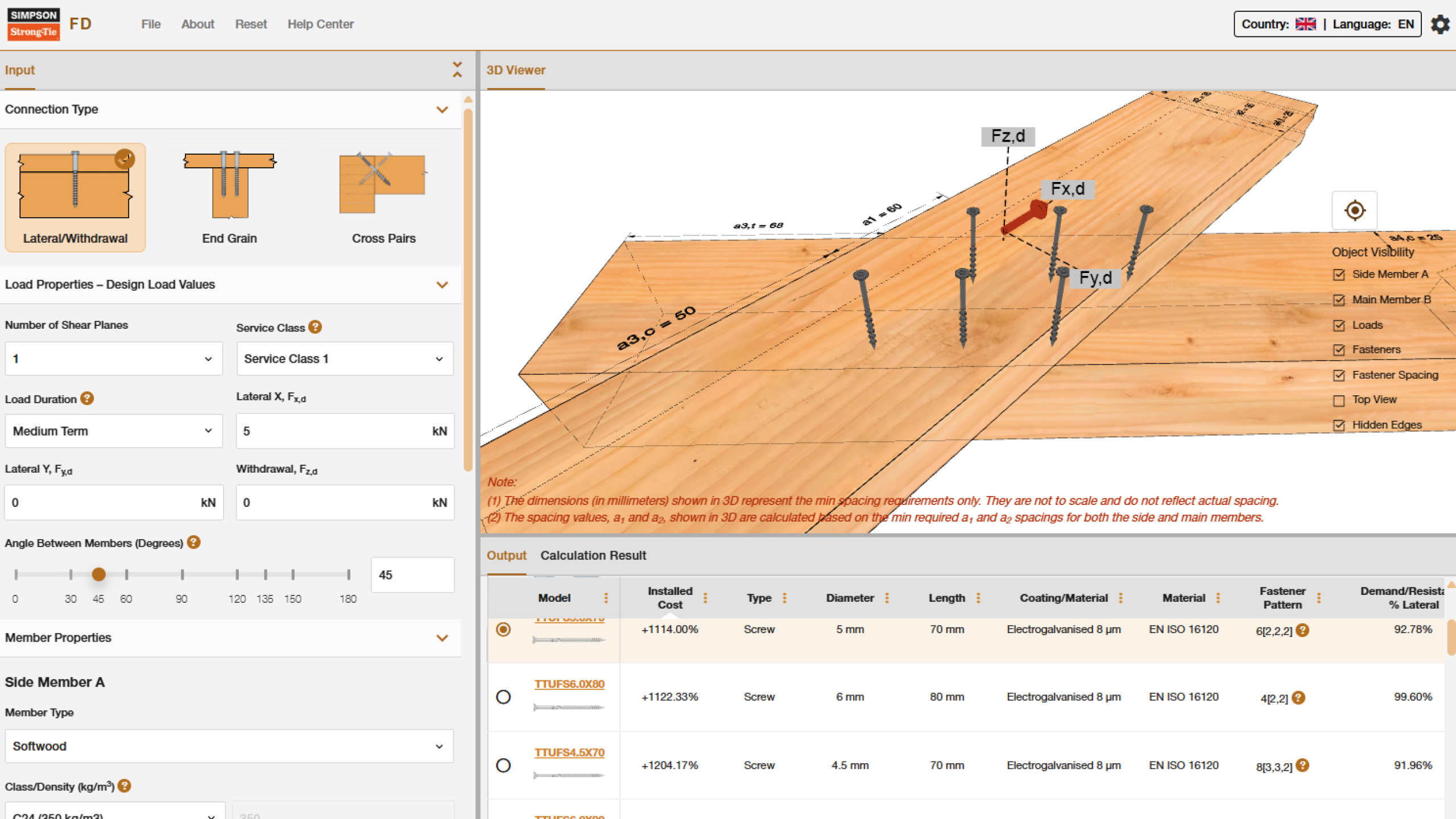Open the Help Center menu
Screen dimensions: 1456x819
[320, 24]
